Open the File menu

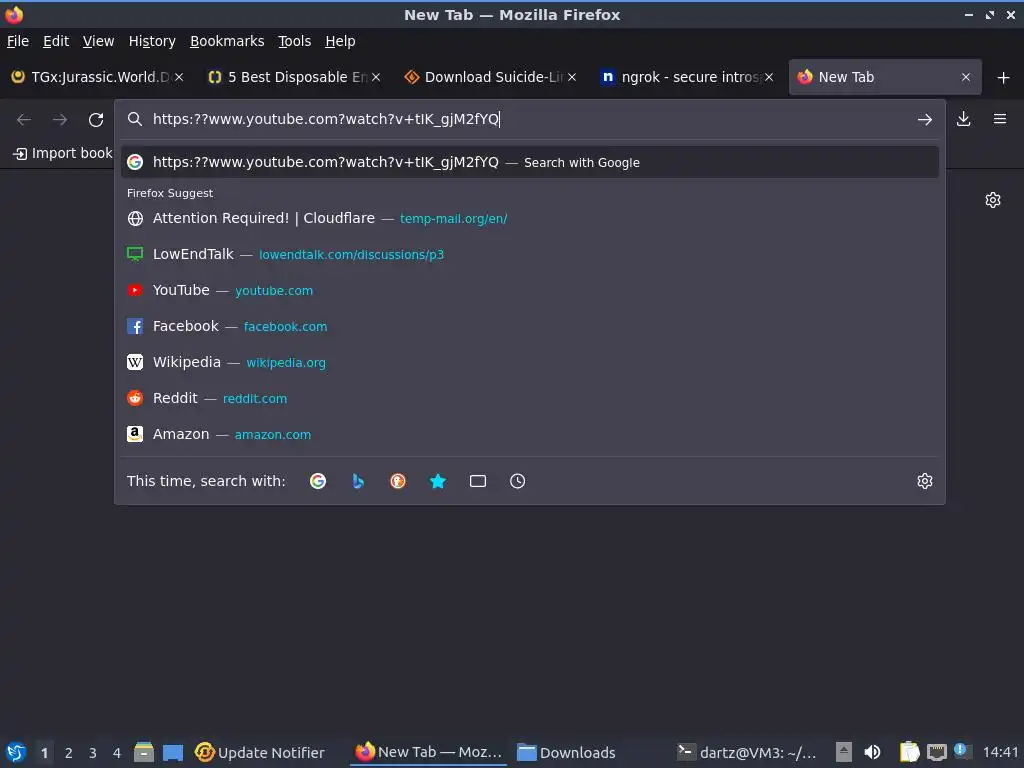(x=18, y=41)
